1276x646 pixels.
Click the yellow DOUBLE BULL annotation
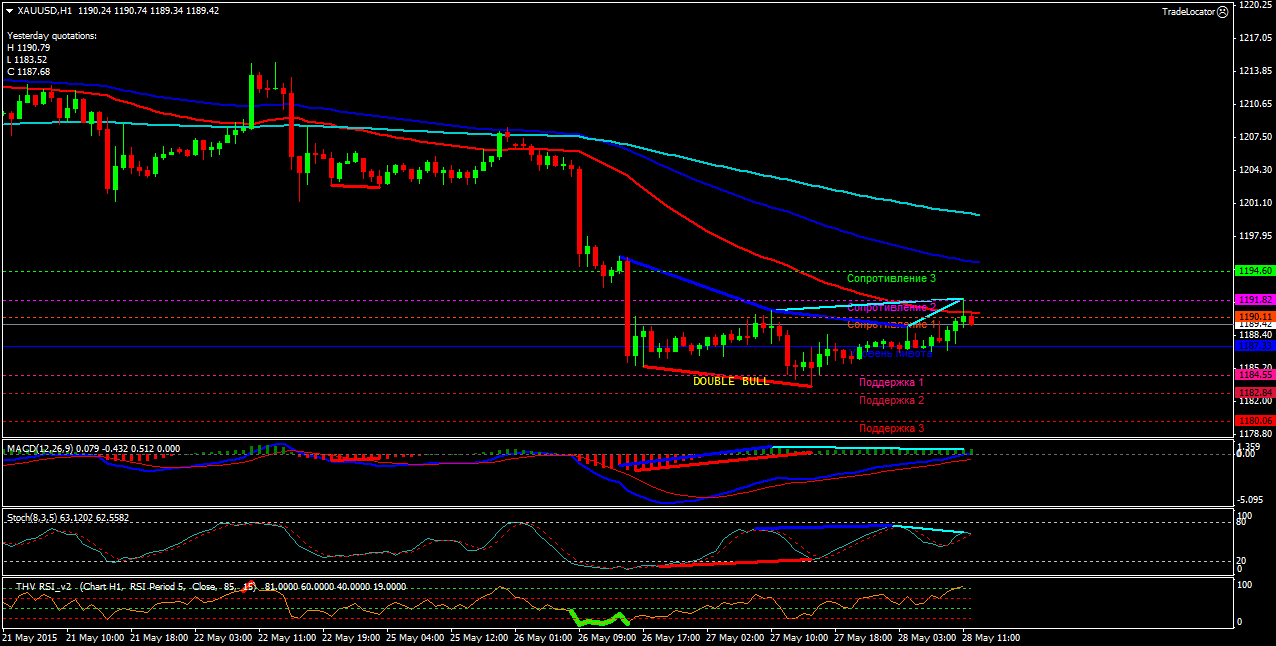(x=731, y=381)
